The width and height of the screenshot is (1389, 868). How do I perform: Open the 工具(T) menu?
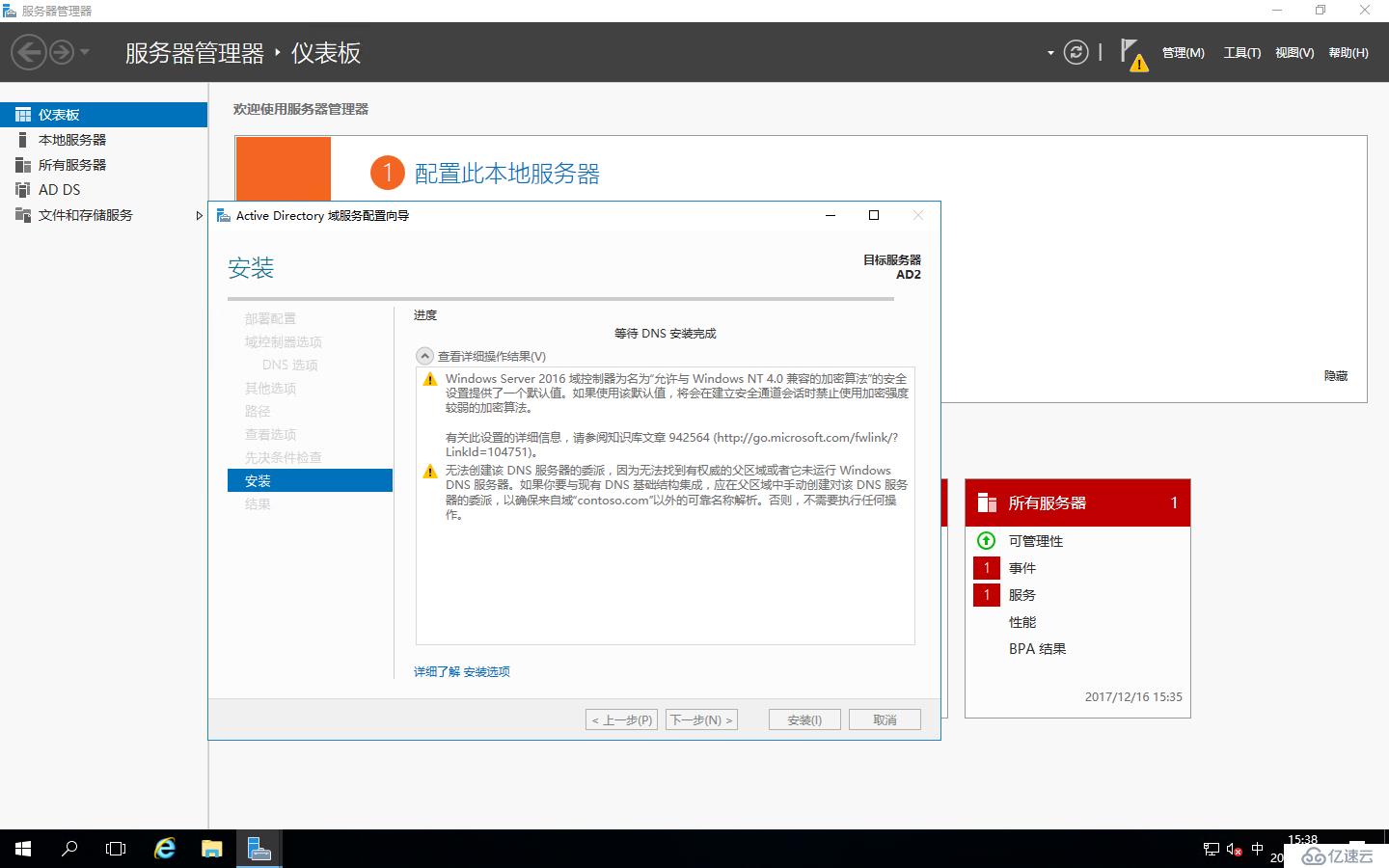point(1242,53)
